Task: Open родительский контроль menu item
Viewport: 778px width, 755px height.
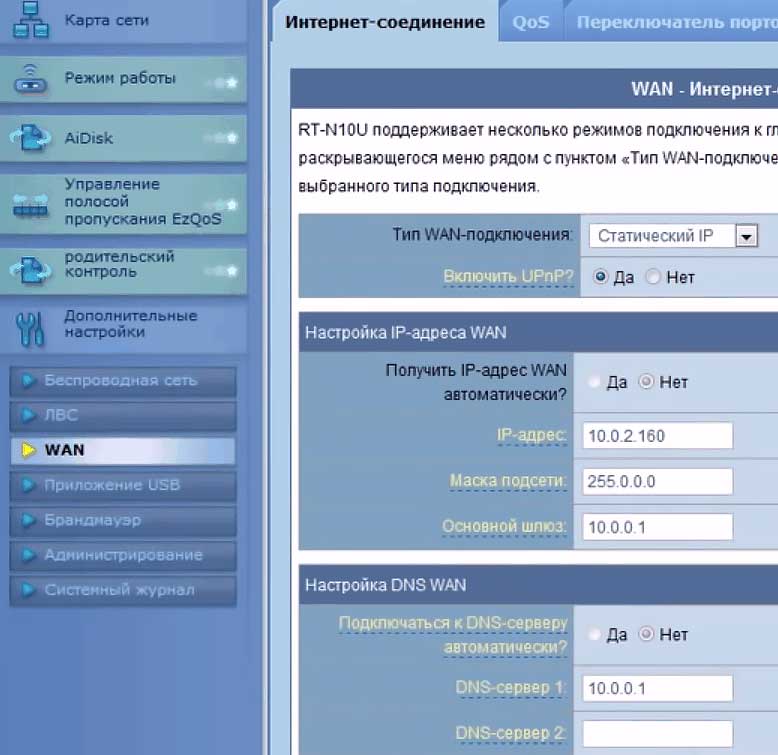Action: (x=123, y=271)
